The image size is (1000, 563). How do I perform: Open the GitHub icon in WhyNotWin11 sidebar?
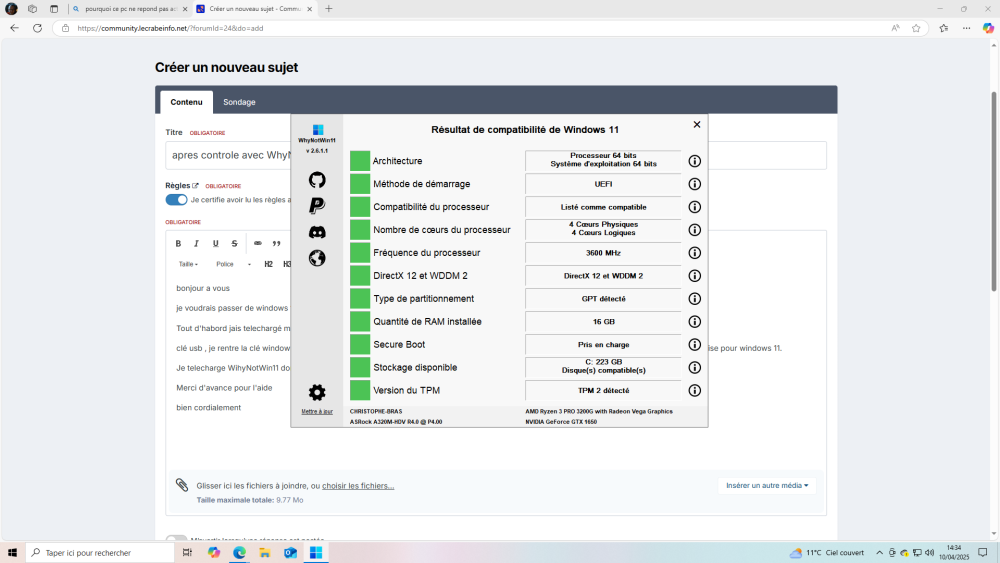pos(317,180)
